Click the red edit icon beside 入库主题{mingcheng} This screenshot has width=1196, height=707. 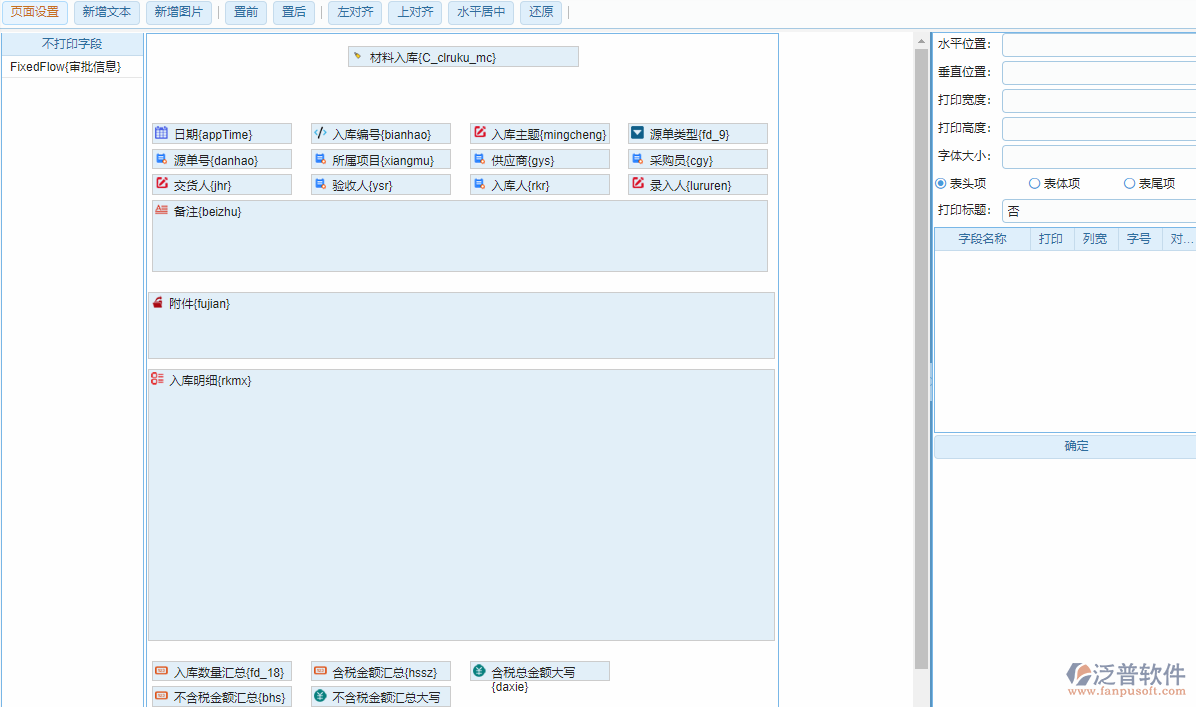[478, 132]
